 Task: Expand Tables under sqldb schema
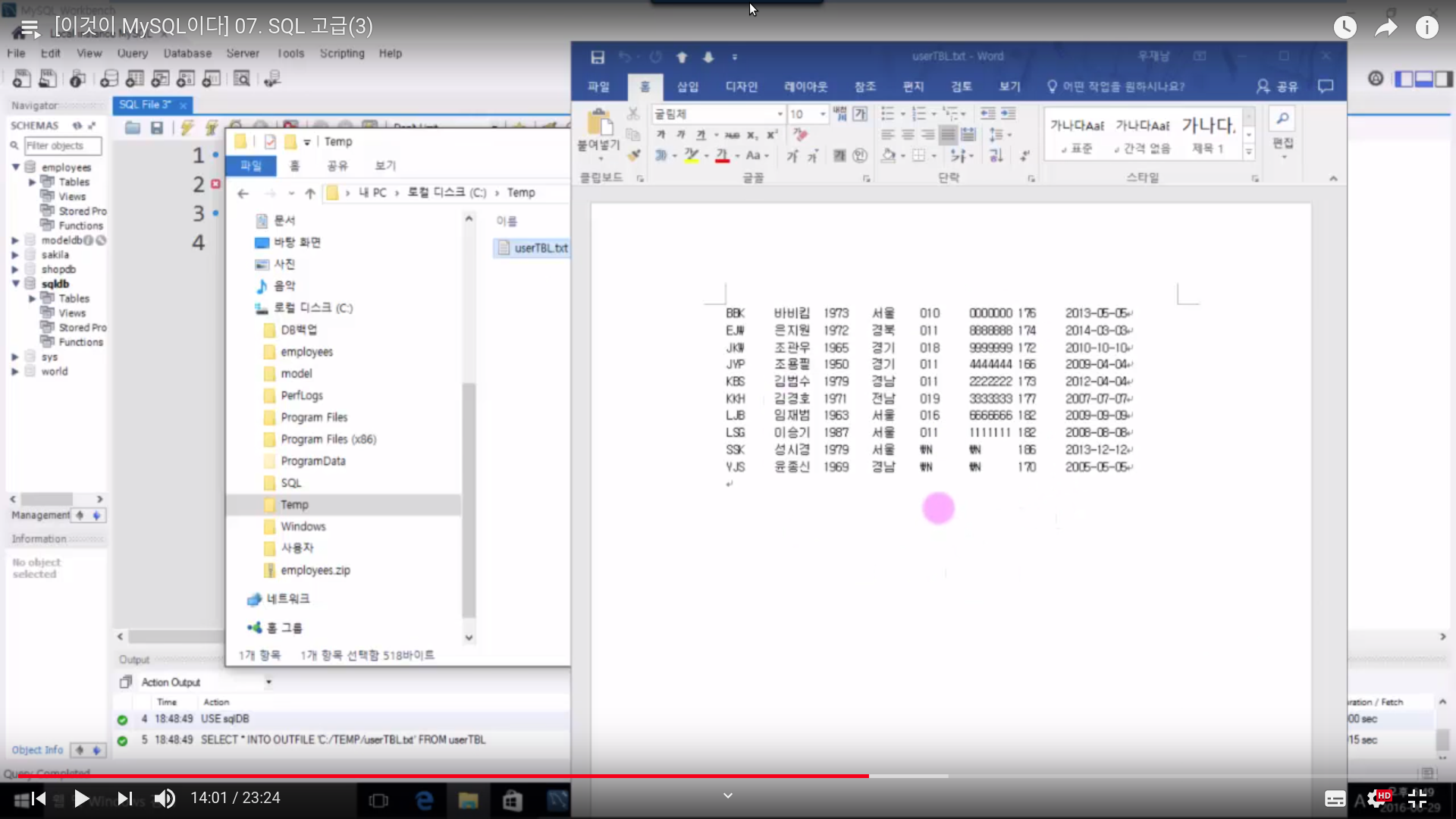pos(33,299)
